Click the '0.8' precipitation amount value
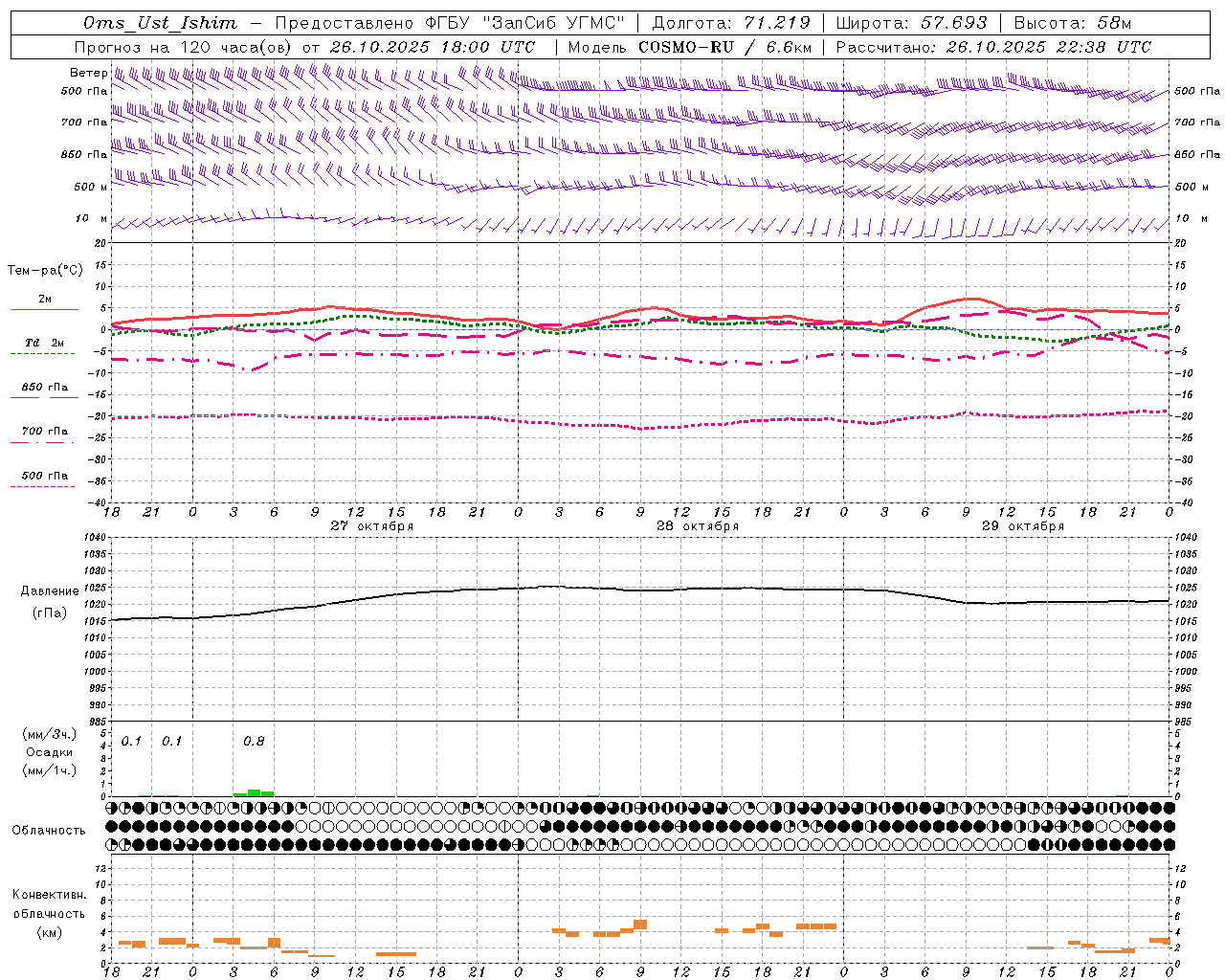Image resolution: width=1225 pixels, height=980 pixels. point(254,742)
